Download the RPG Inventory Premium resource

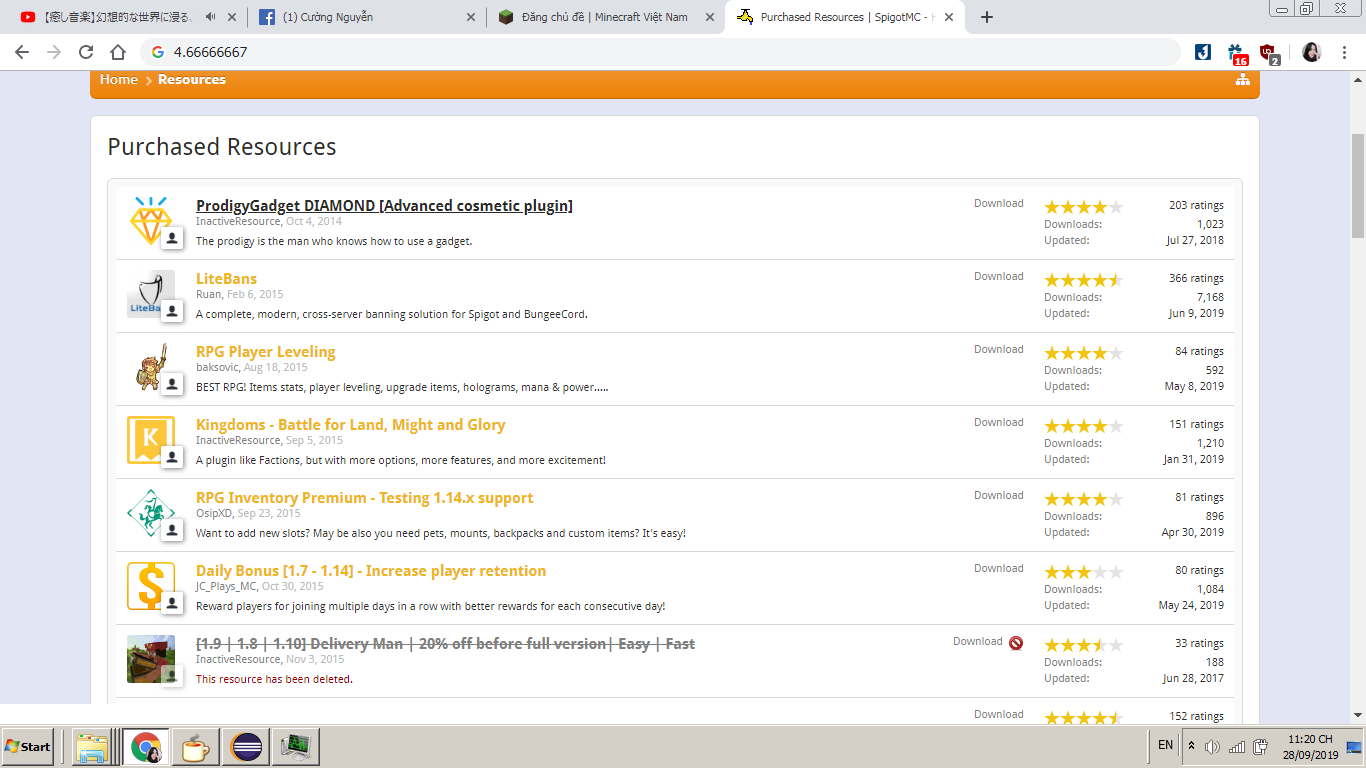(999, 495)
